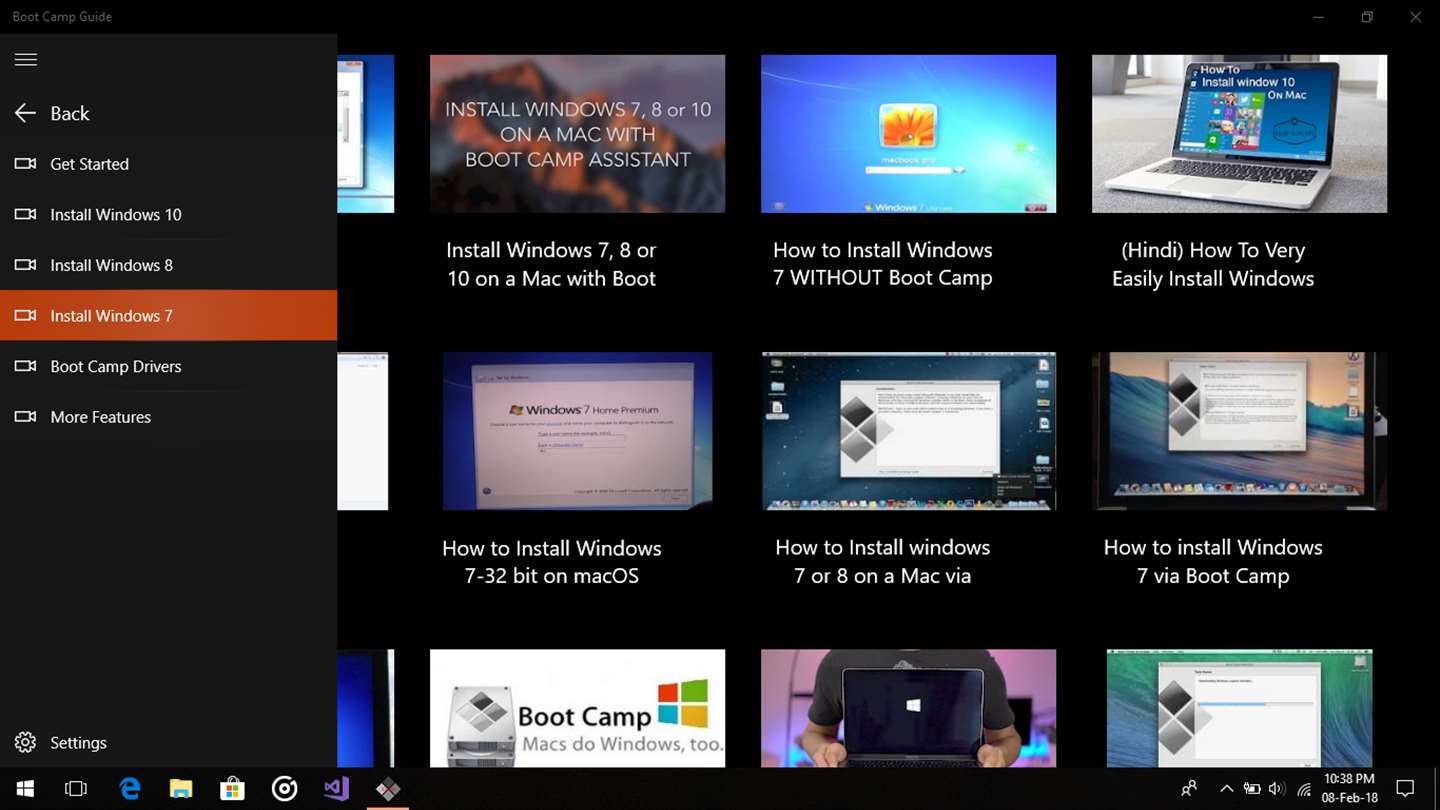Open Visual Studio from taskbar
1440x810 pixels.
pos(336,789)
